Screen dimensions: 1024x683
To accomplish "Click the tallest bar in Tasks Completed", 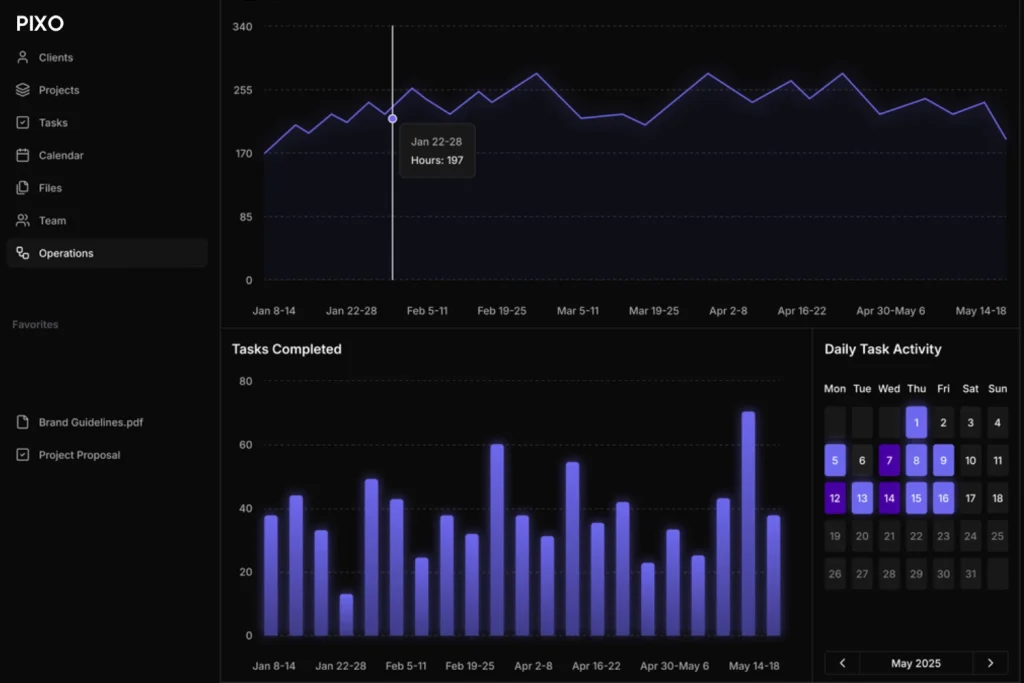I will pyautogui.click(x=748, y=524).
